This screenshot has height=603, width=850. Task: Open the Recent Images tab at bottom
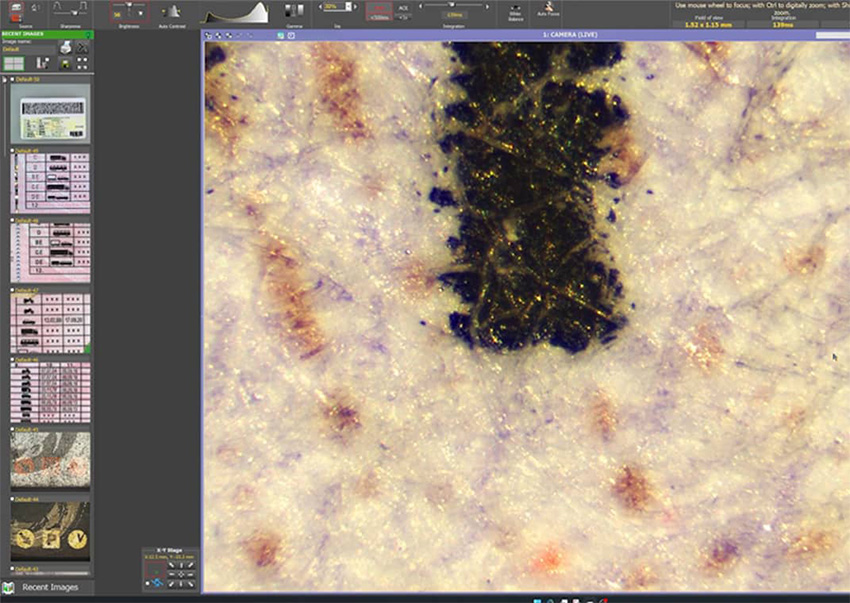click(x=48, y=587)
